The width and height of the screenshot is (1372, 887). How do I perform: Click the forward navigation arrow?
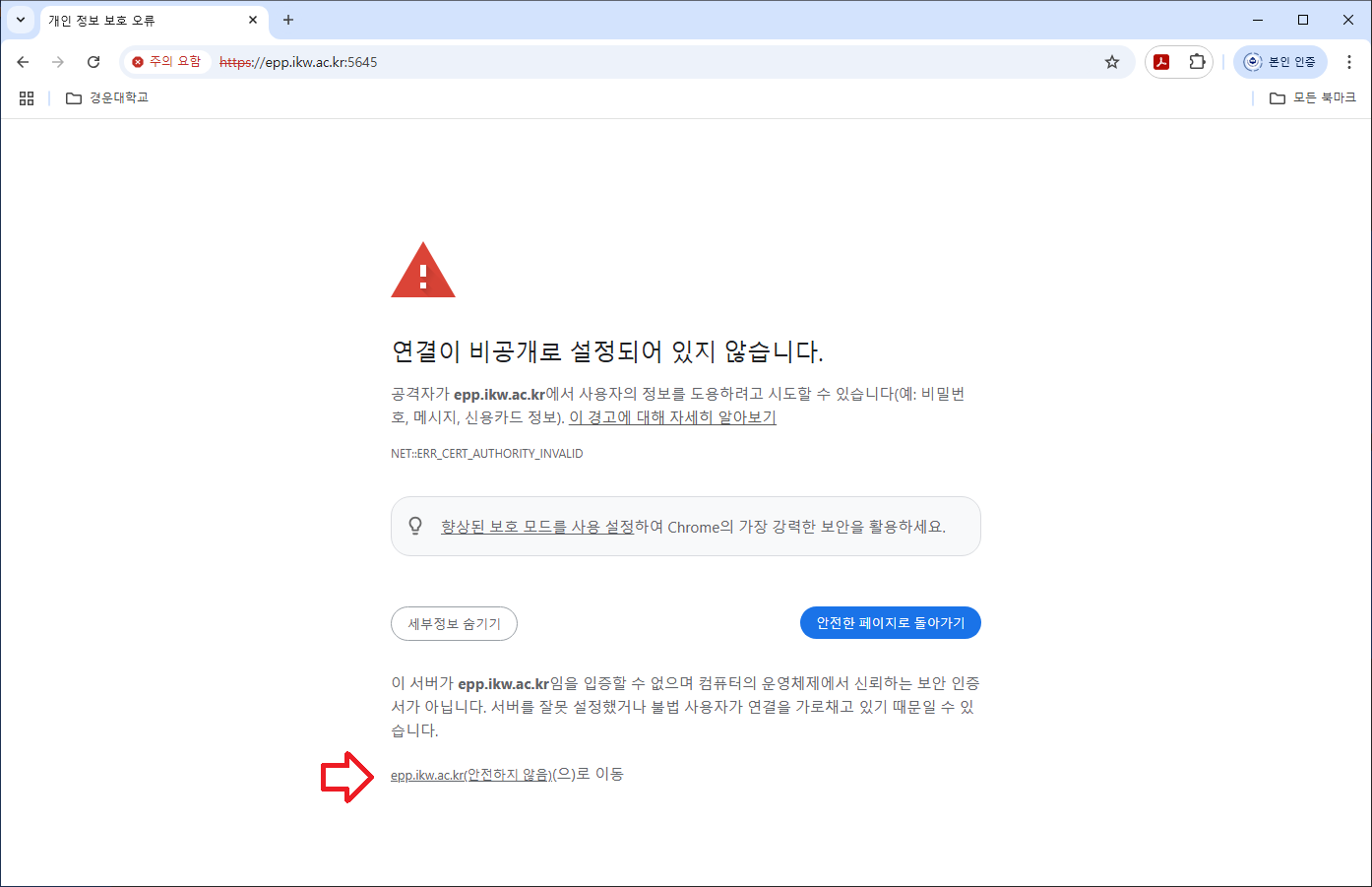pyautogui.click(x=58, y=62)
